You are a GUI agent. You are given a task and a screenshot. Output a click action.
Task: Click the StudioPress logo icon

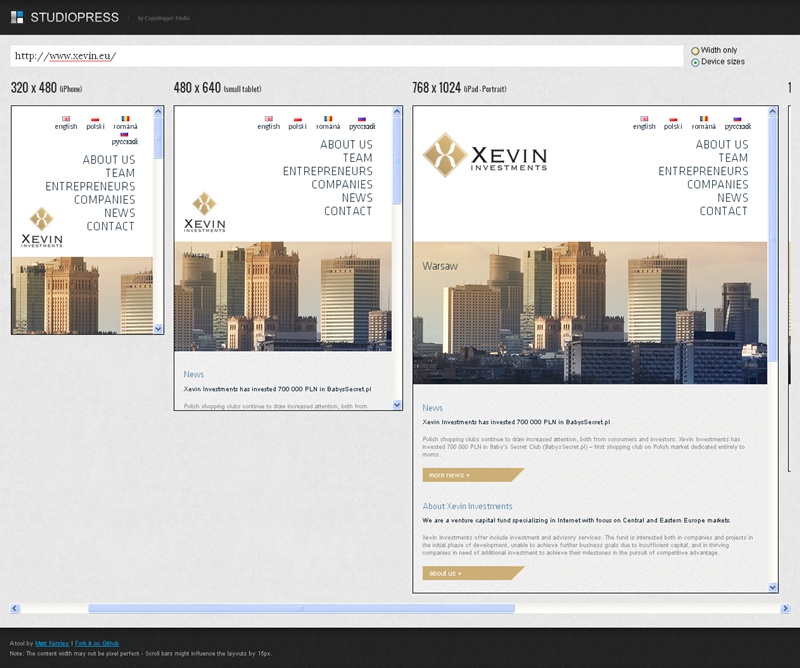17,17
